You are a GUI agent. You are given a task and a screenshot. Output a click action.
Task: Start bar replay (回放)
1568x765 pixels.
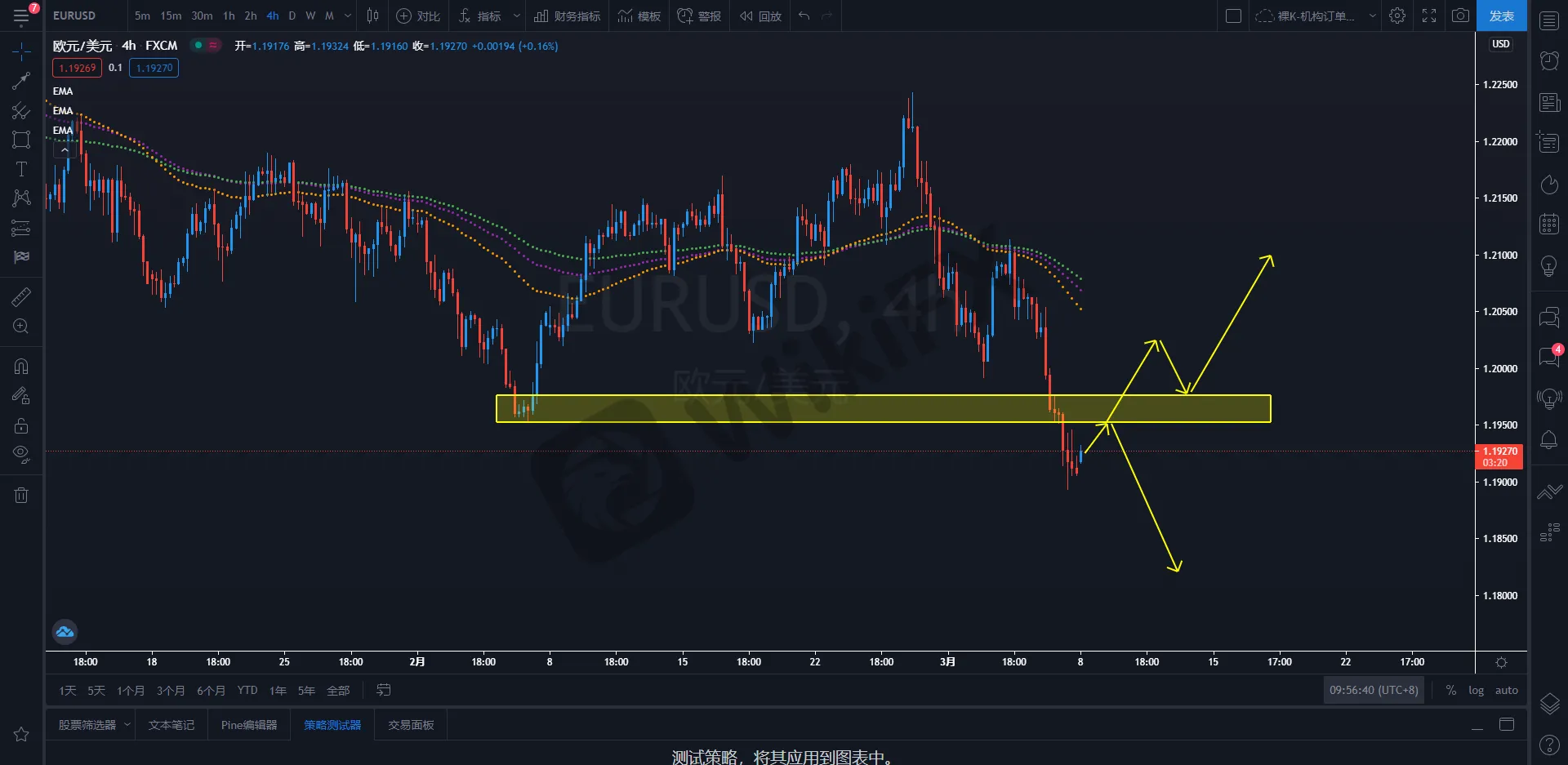pyautogui.click(x=760, y=16)
